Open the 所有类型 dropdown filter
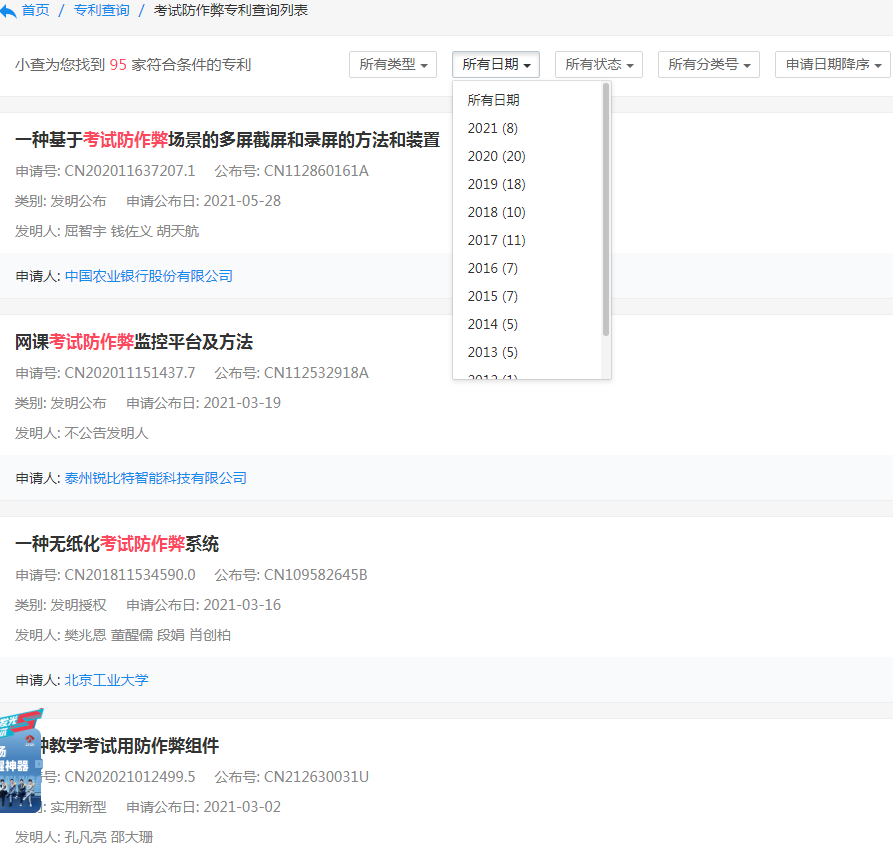 pyautogui.click(x=392, y=64)
